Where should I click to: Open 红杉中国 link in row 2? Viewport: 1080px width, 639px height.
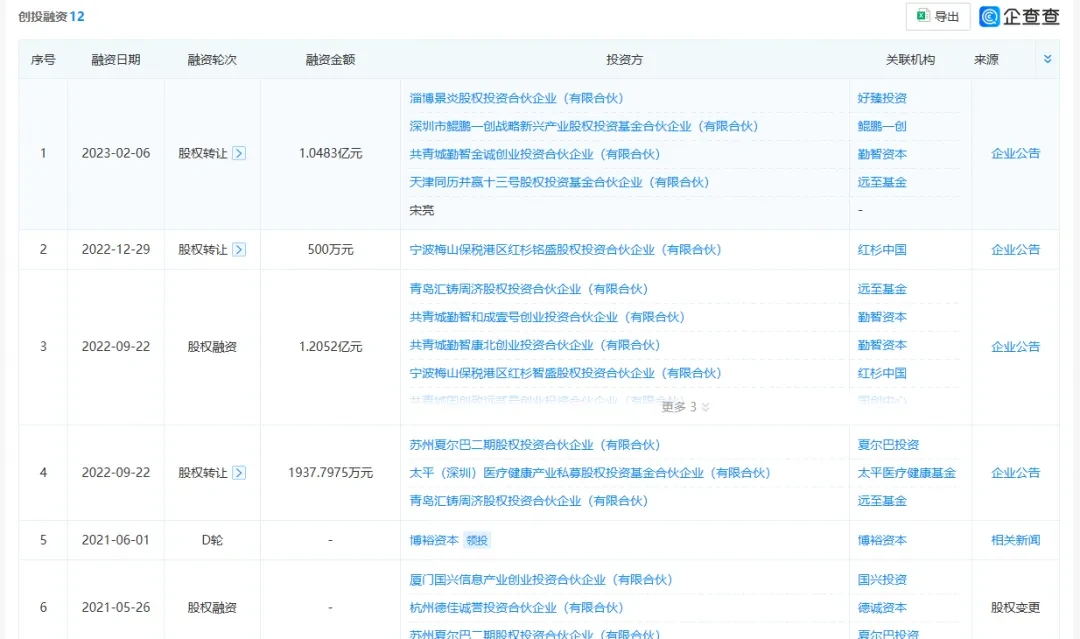tap(882, 250)
